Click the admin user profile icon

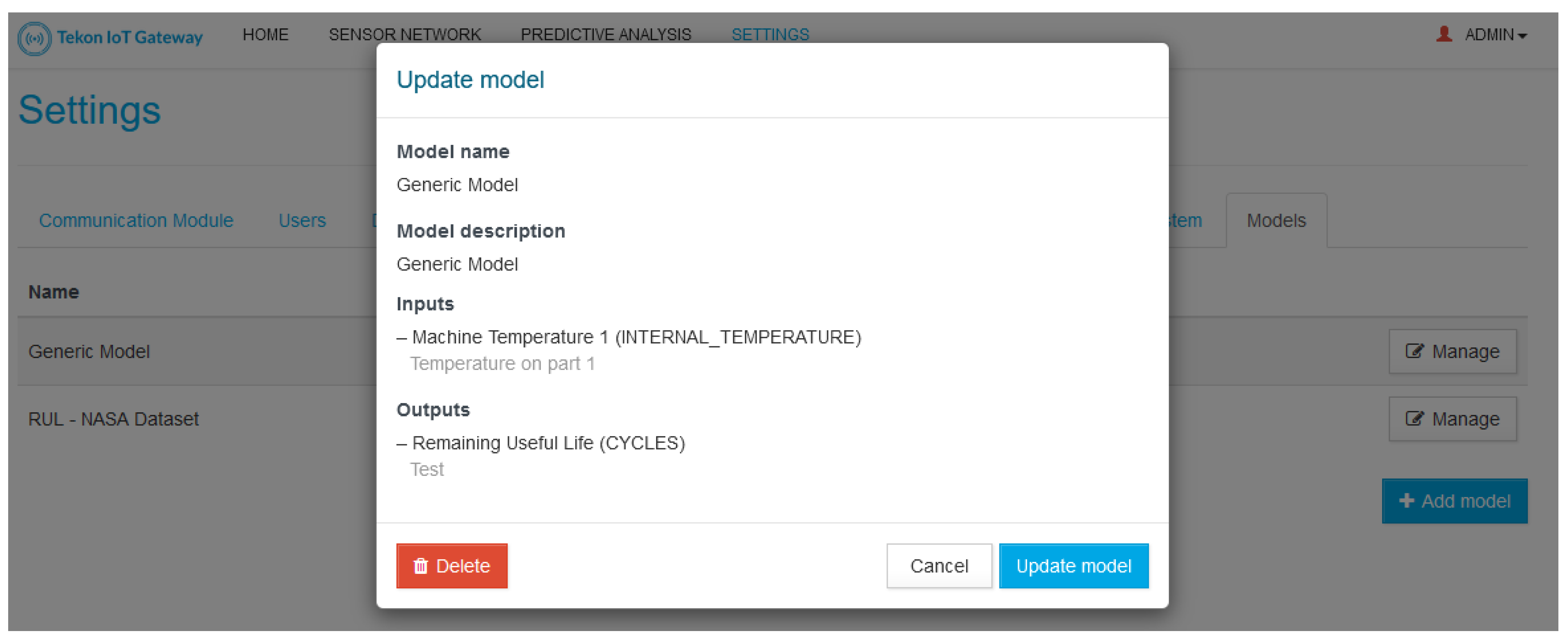1443,34
